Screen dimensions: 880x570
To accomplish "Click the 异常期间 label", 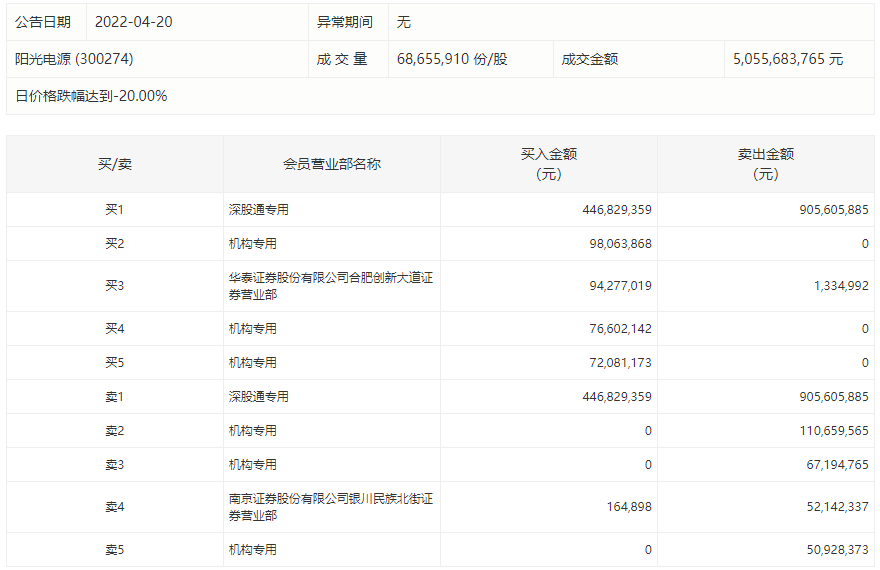I will 345,22.
